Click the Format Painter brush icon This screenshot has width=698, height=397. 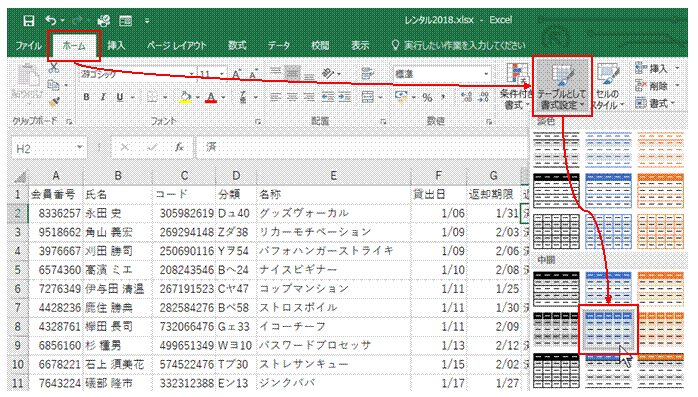point(54,102)
